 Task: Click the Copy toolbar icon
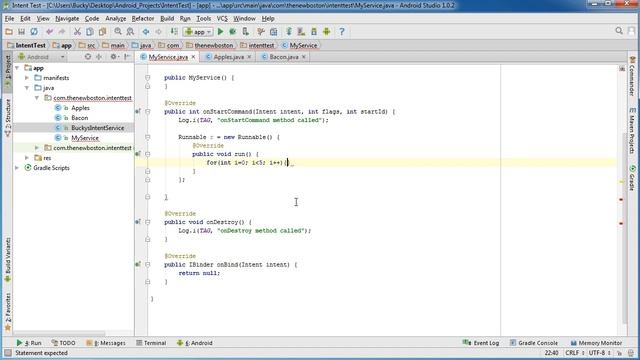tap(90, 32)
